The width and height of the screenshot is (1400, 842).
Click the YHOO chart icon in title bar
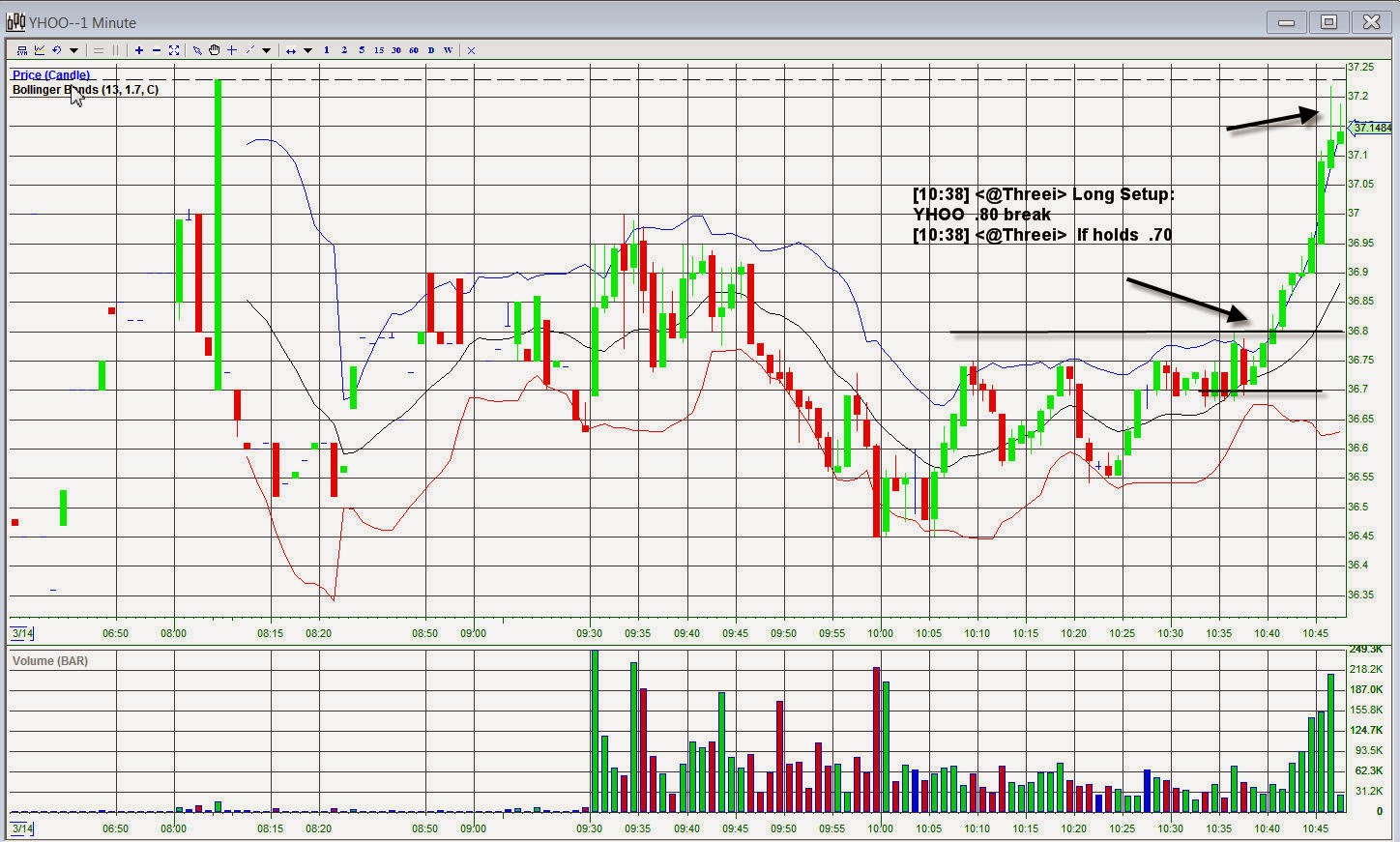pos(15,22)
